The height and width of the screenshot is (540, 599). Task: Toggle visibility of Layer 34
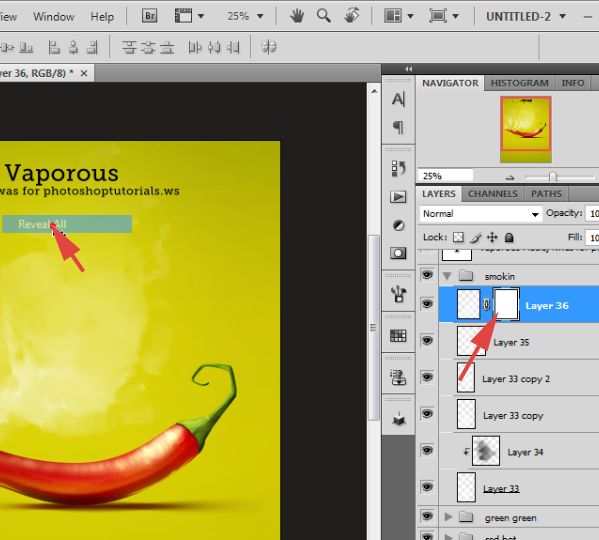tap(427, 450)
